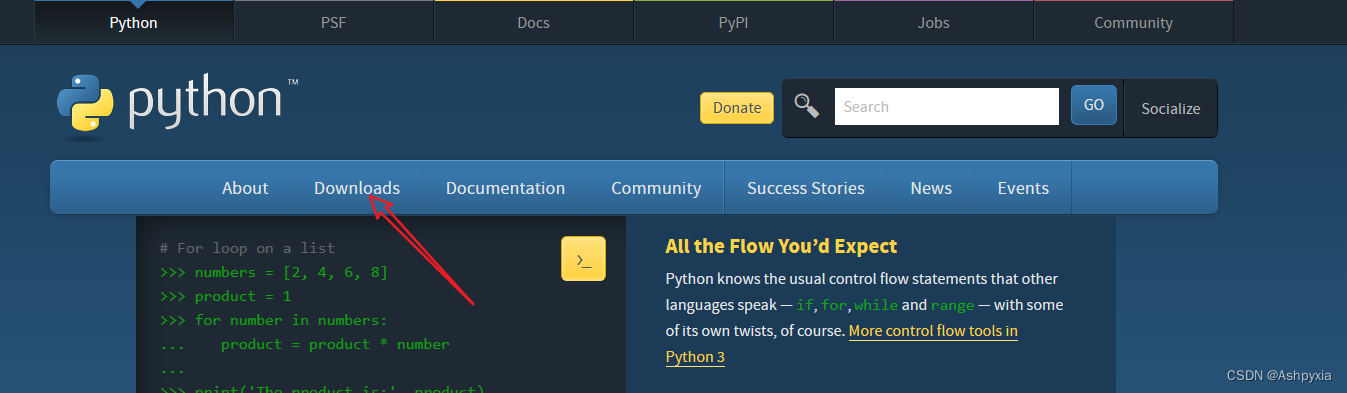Open the About navigation menu

(245, 188)
